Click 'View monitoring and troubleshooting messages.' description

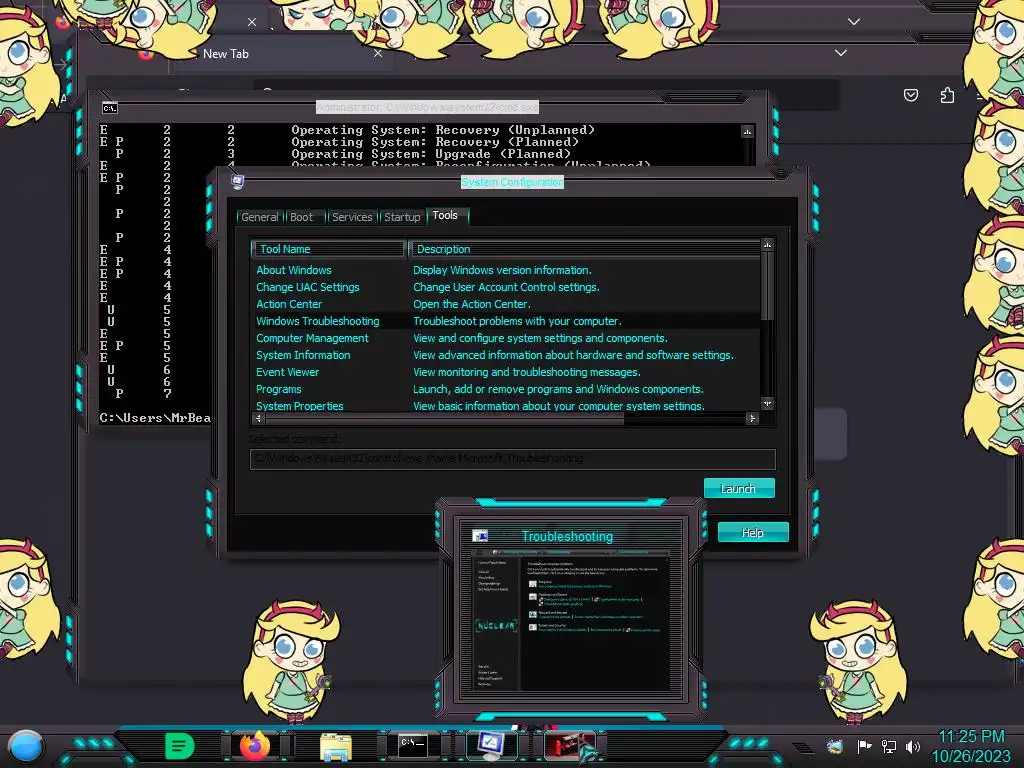(526, 372)
